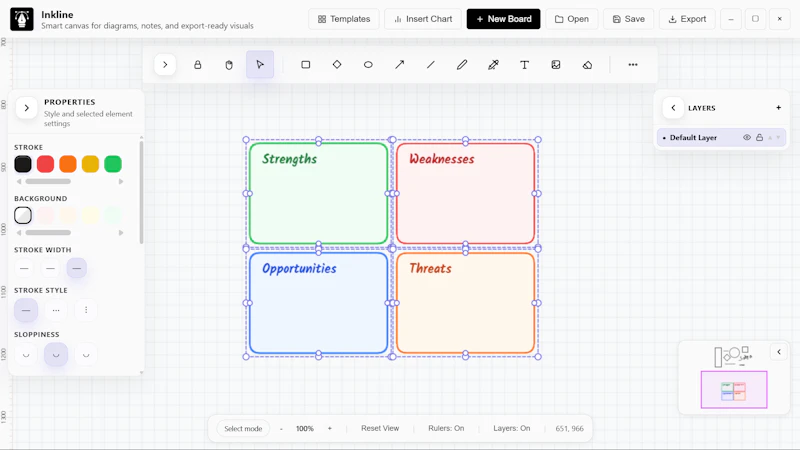
Task: Choose dotted stroke style
Action: point(86,310)
